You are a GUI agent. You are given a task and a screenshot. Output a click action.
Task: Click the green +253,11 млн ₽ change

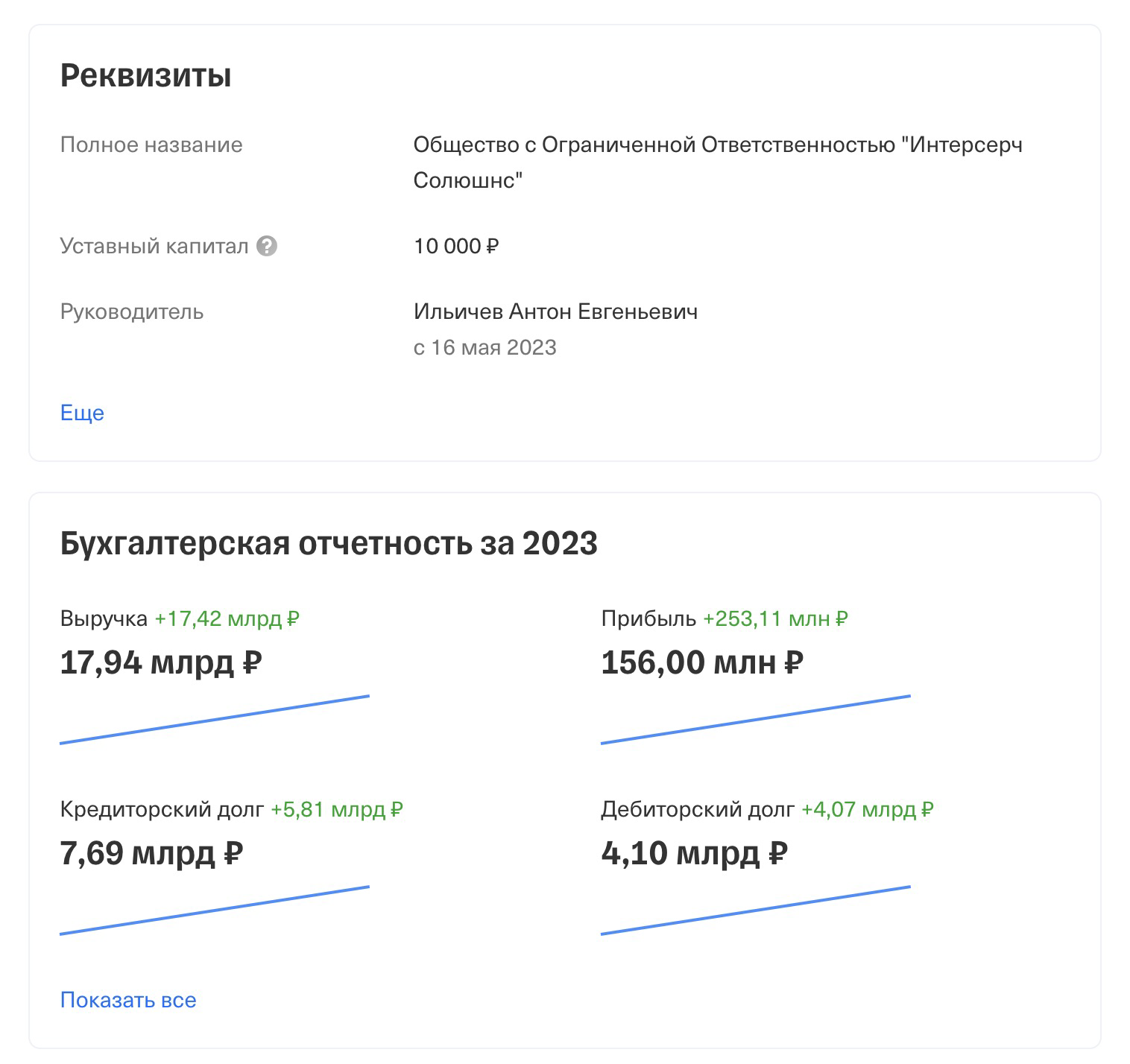[775, 619]
